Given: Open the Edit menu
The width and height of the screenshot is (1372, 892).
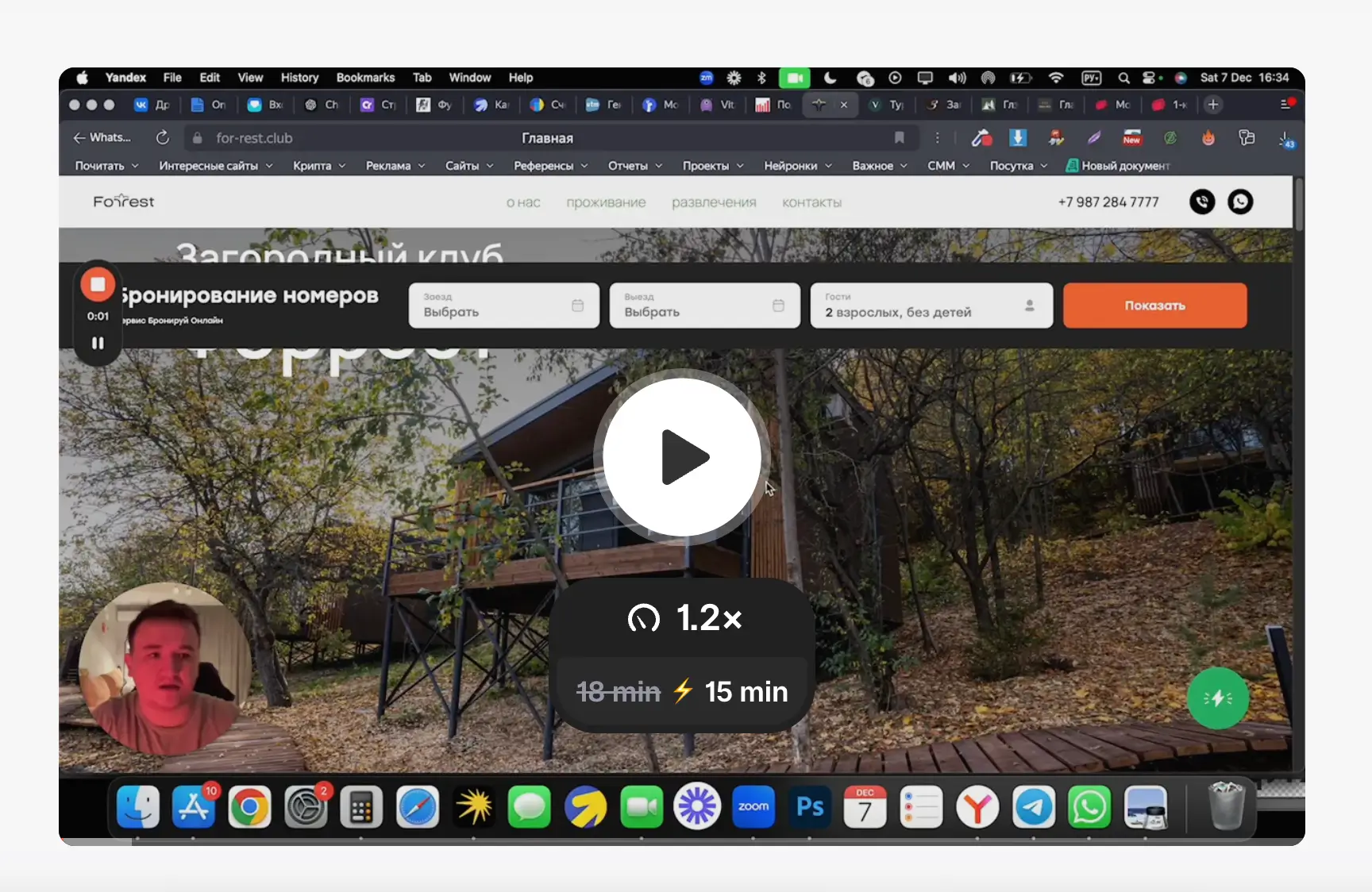Looking at the screenshot, I should [210, 78].
